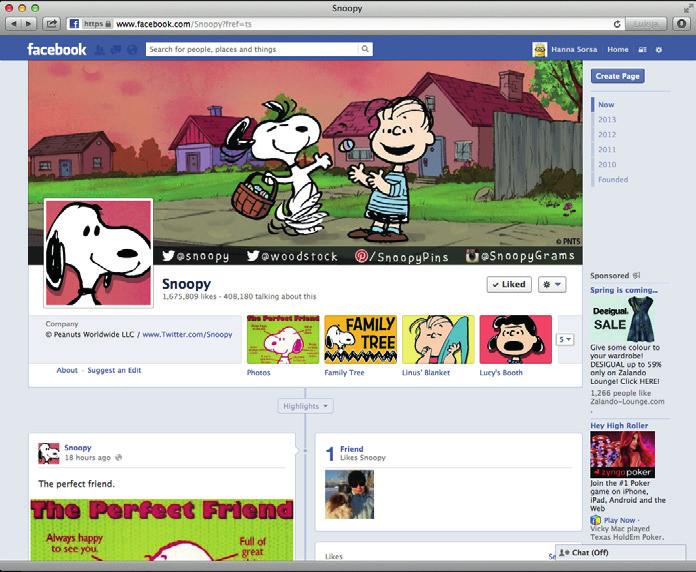
Task: Open the Chat (Off) bar
Action: 621,552
